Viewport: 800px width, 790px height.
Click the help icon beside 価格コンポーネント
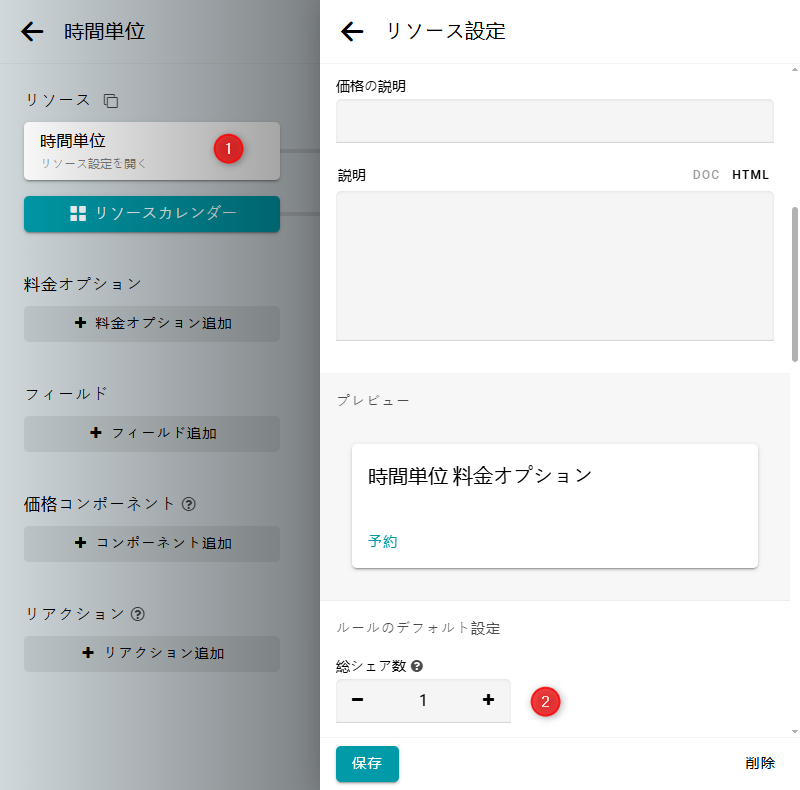(189, 504)
